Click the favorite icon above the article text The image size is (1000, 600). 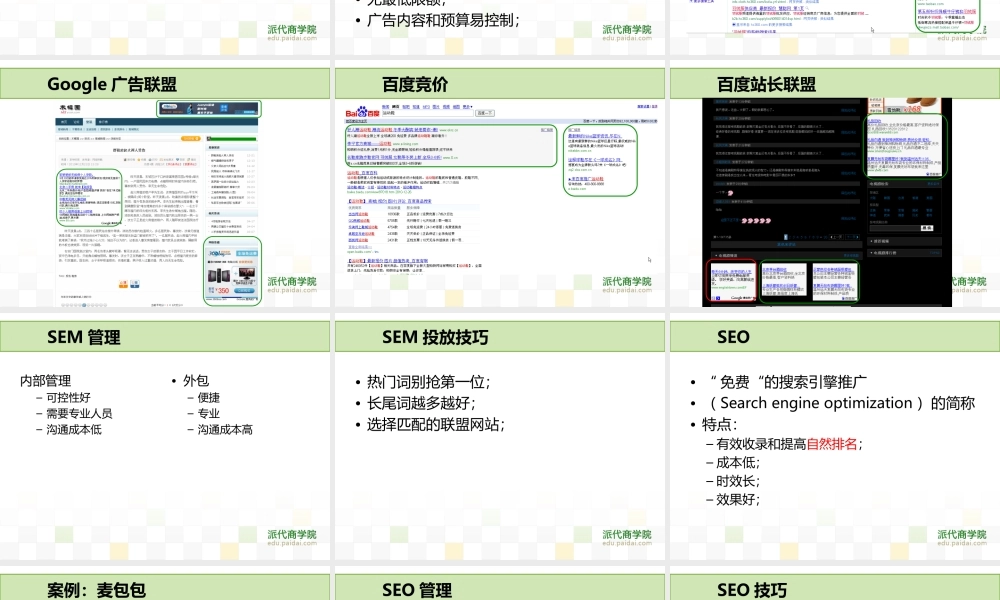click(138, 160)
